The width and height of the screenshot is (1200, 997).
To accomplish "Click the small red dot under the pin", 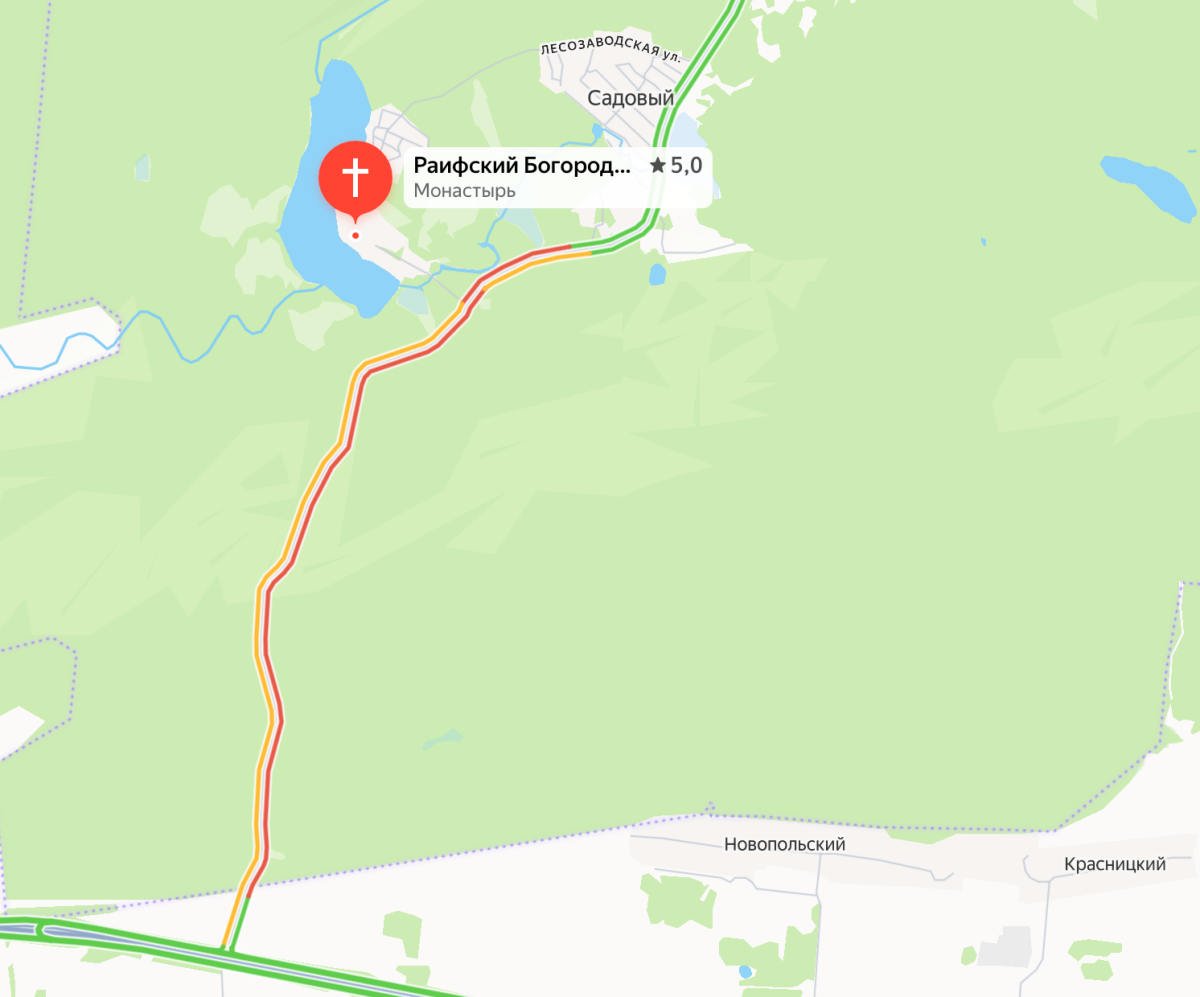I will 355,236.
